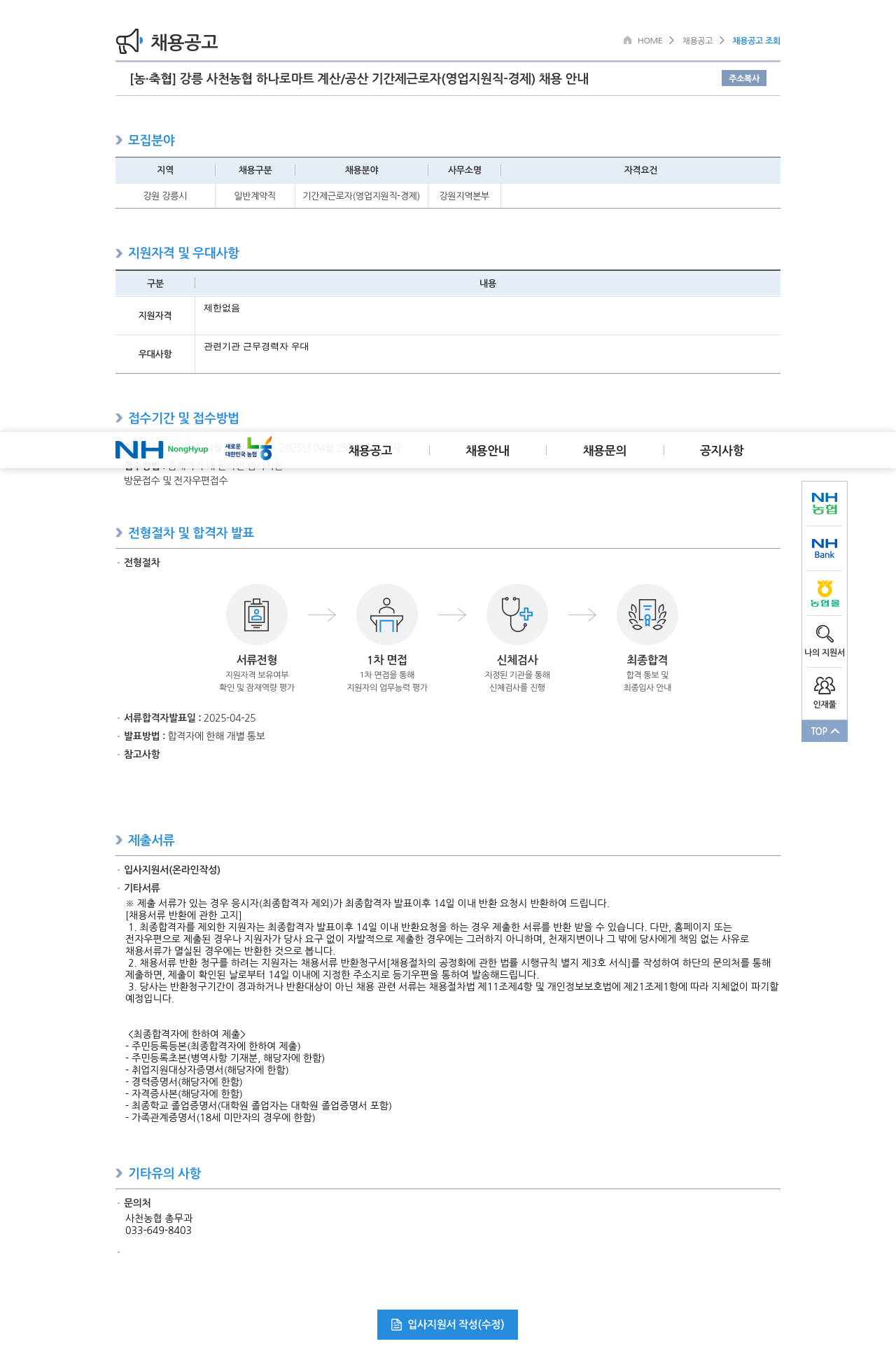This screenshot has height=1367, width=896.
Task: Click the 사무소명 column header
Action: coord(464,170)
